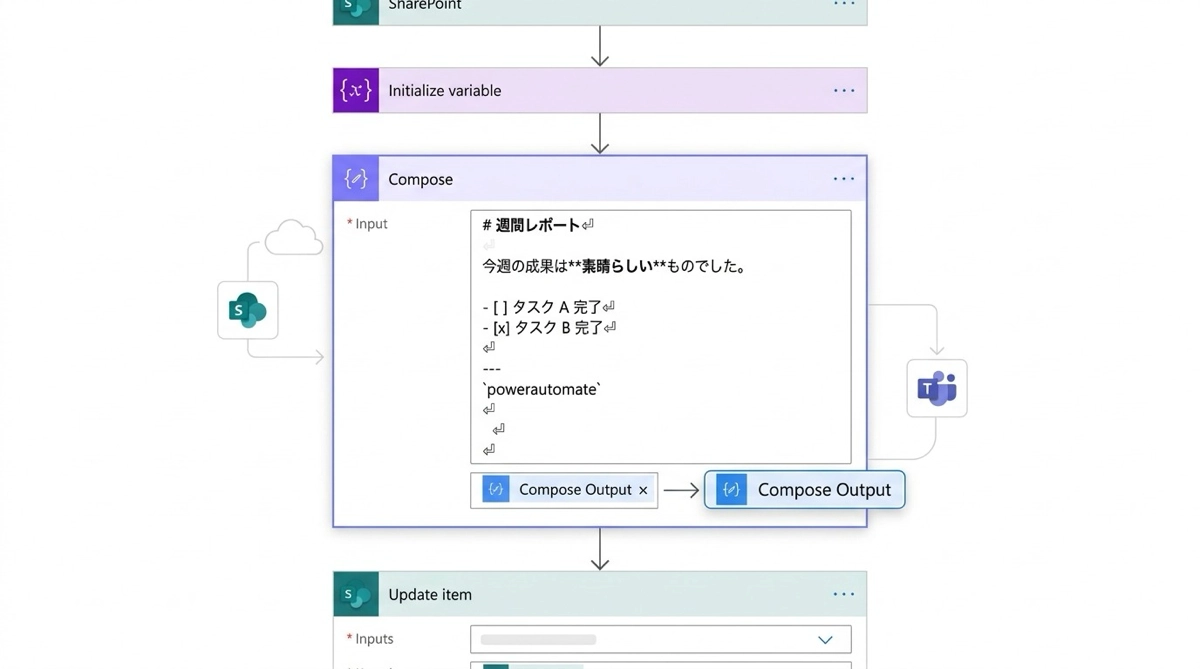1200x669 pixels.
Task: Collapse the Update item step via its title
Action: click(429, 594)
